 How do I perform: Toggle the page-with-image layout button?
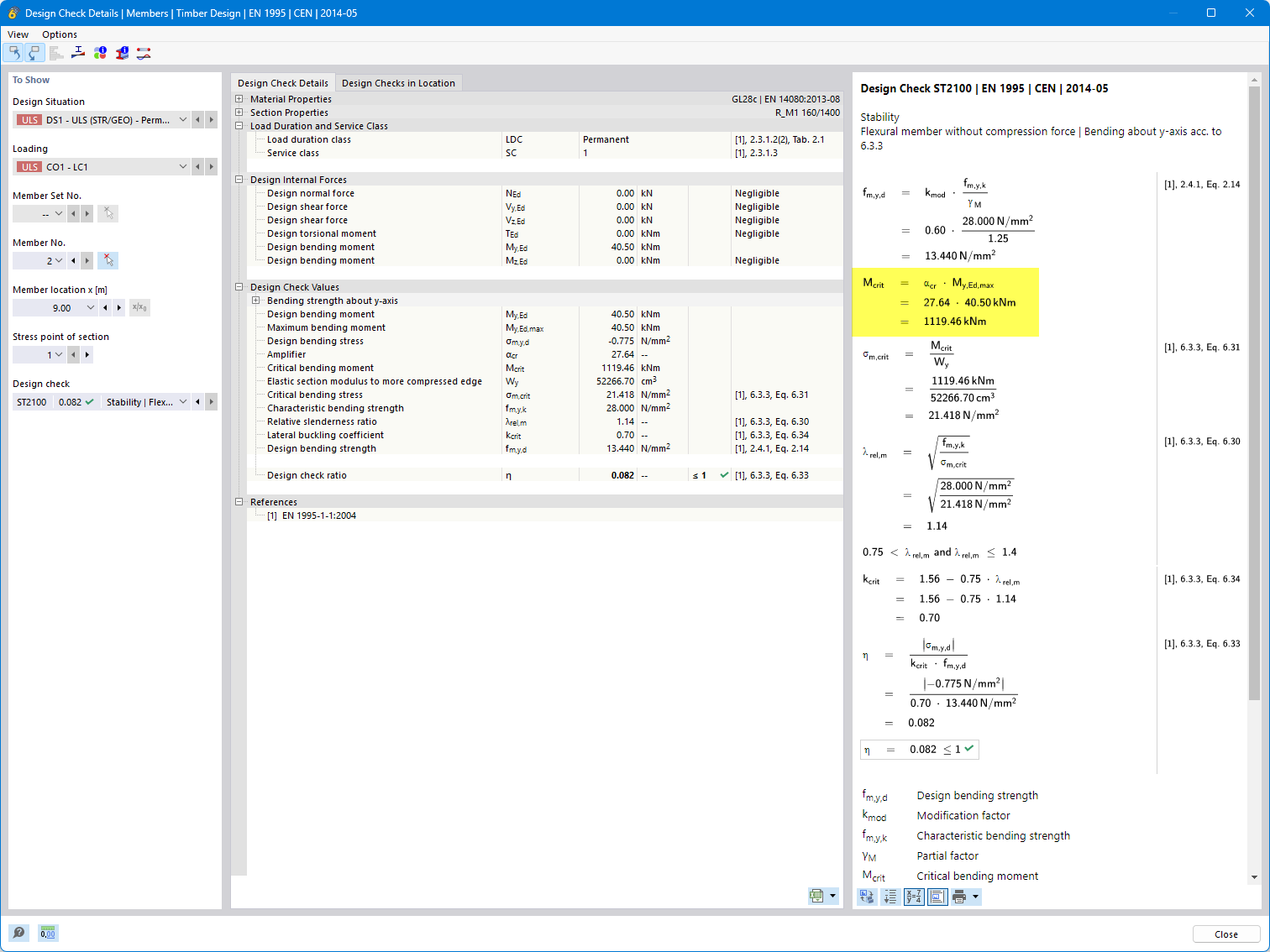pyautogui.click(x=937, y=897)
